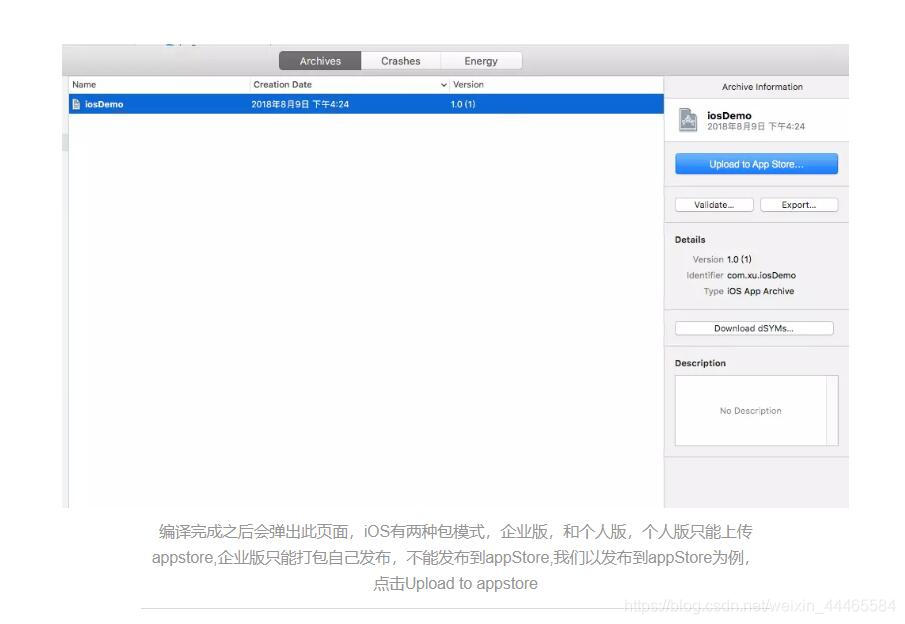
Task: Select the iosDemo archive name in the list
Action: [x=104, y=104]
